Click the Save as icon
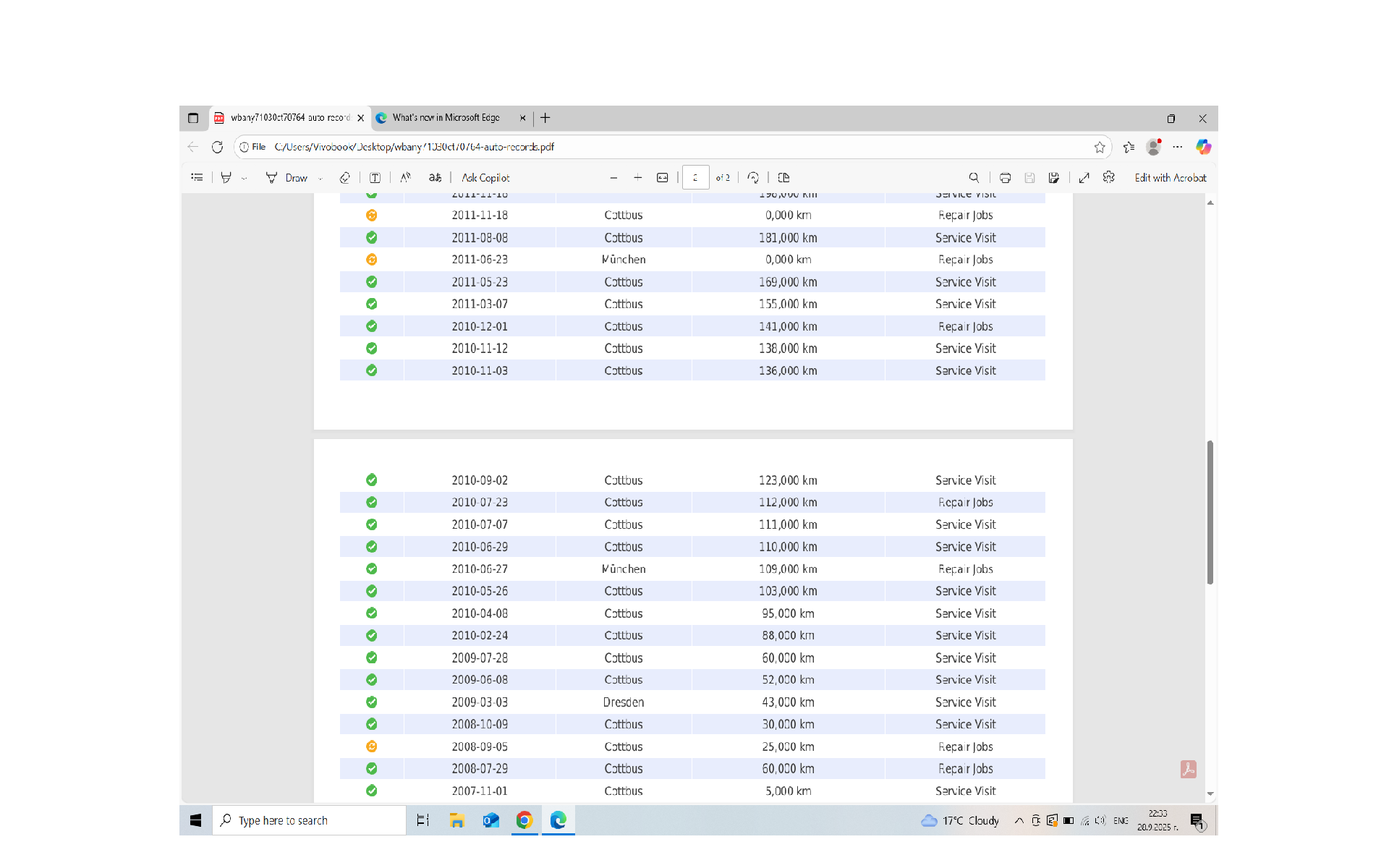 [x=1054, y=177]
